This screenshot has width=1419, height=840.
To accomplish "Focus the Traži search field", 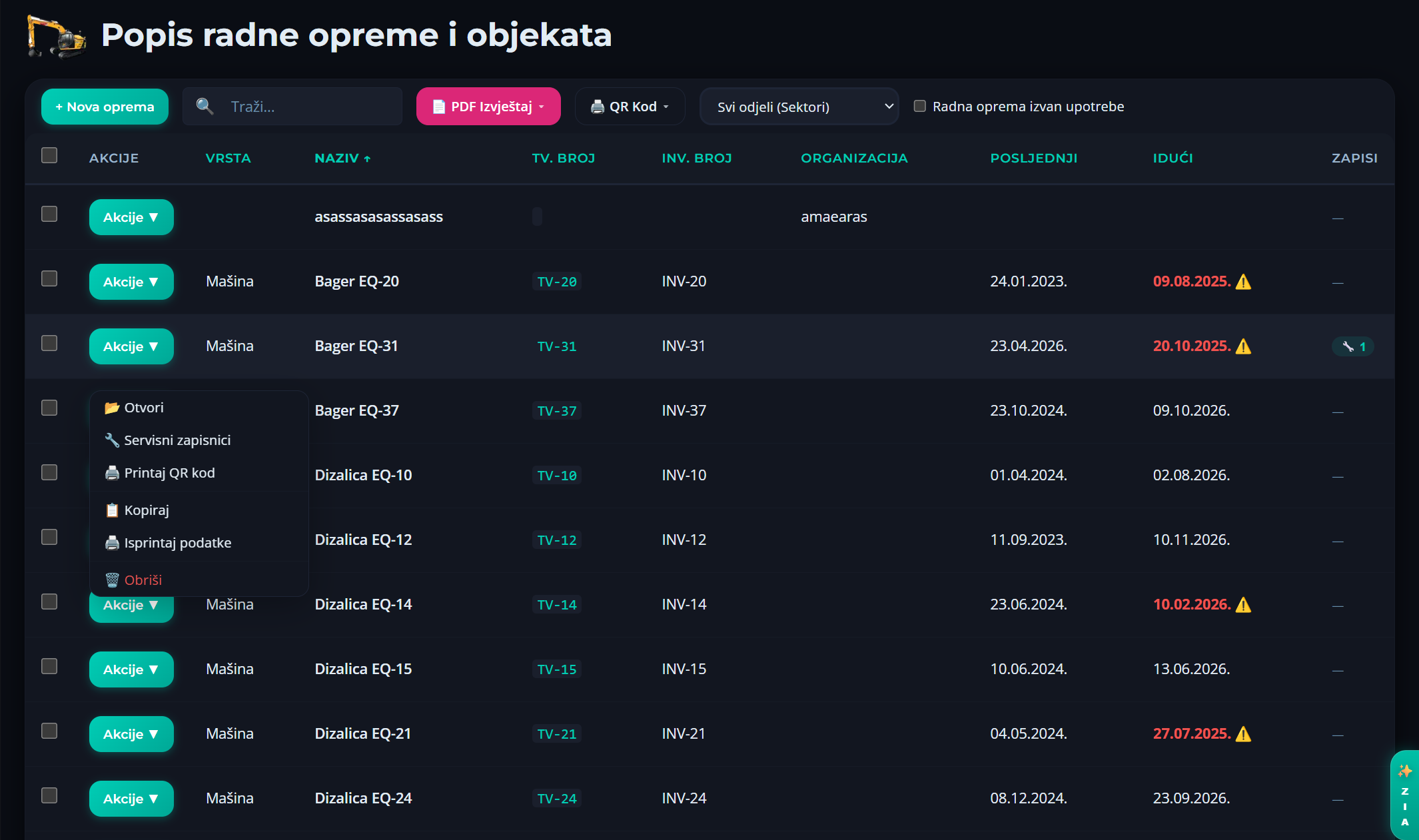I will (292, 107).
